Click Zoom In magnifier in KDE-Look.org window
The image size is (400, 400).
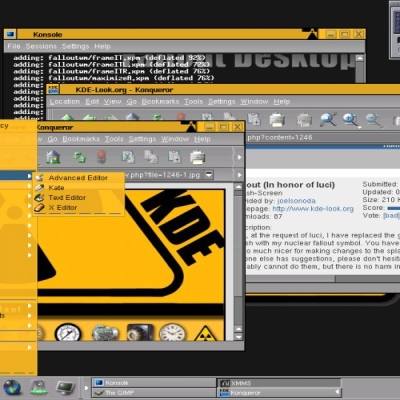(x=351, y=119)
